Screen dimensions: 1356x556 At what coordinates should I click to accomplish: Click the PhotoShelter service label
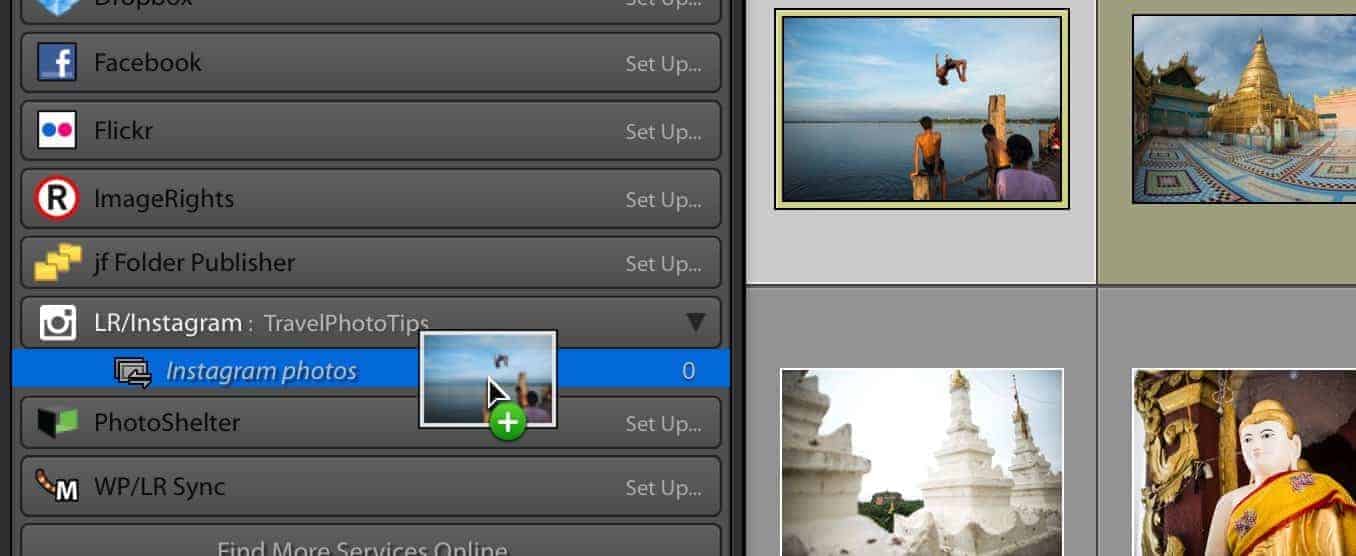pyautogui.click(x=167, y=422)
